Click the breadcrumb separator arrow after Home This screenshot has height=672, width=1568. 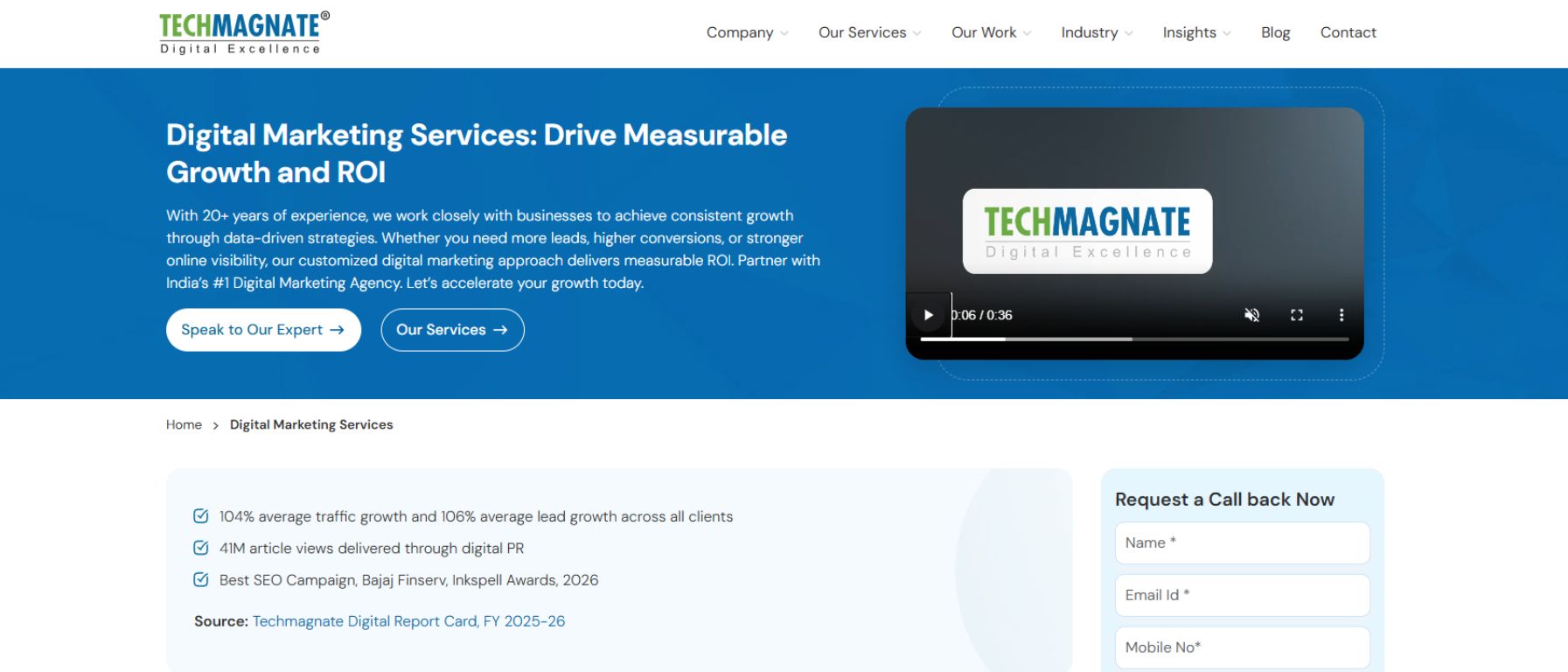pos(215,425)
